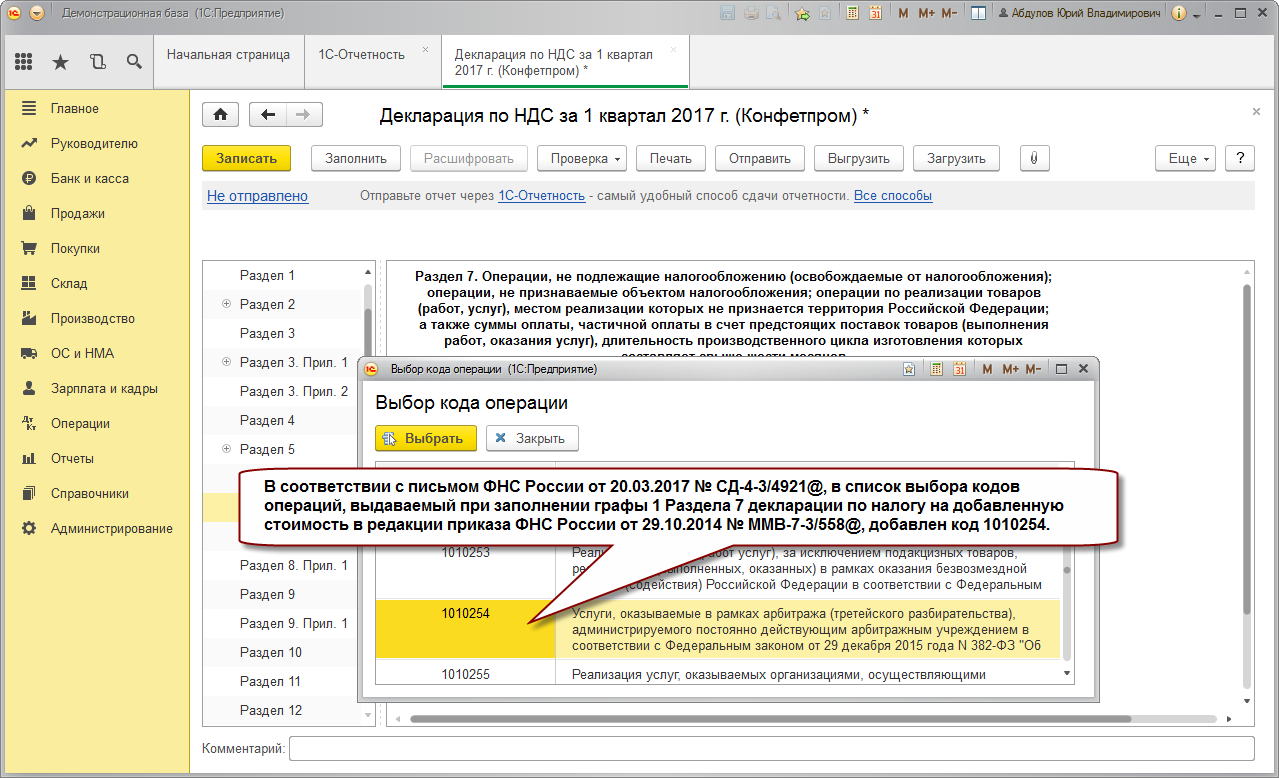This screenshot has width=1279, height=778.
Task: Open the calculator icon in the title bar
Action: [x=853, y=13]
